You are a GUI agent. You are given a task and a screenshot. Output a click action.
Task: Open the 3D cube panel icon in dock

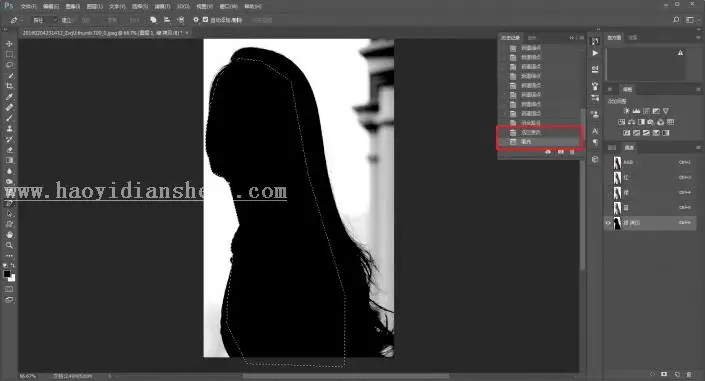click(595, 159)
